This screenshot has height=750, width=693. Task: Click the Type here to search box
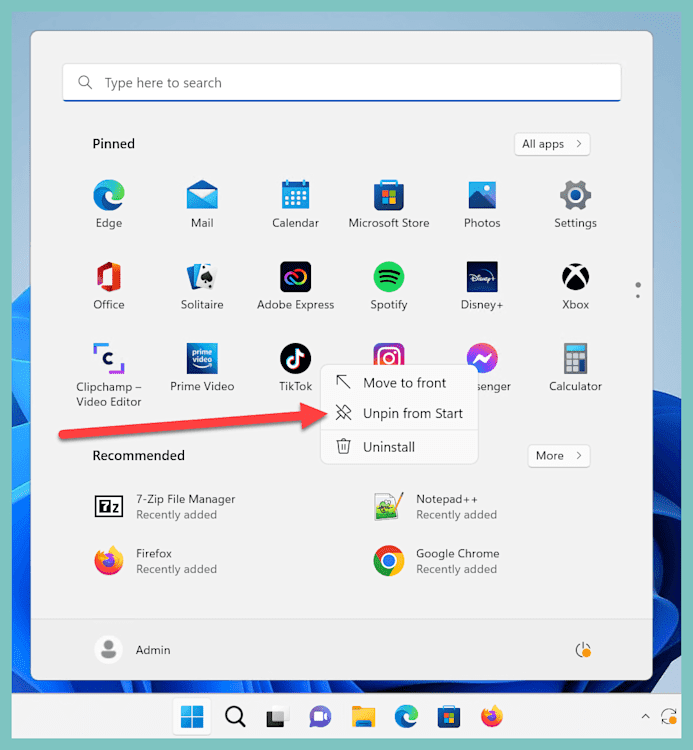tap(341, 83)
